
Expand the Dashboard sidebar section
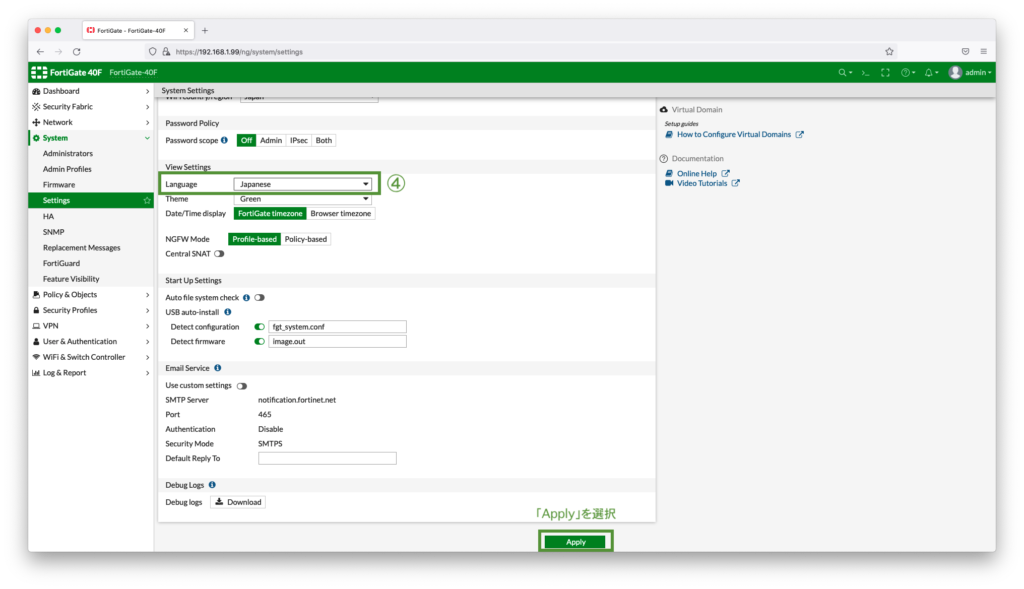pos(91,91)
